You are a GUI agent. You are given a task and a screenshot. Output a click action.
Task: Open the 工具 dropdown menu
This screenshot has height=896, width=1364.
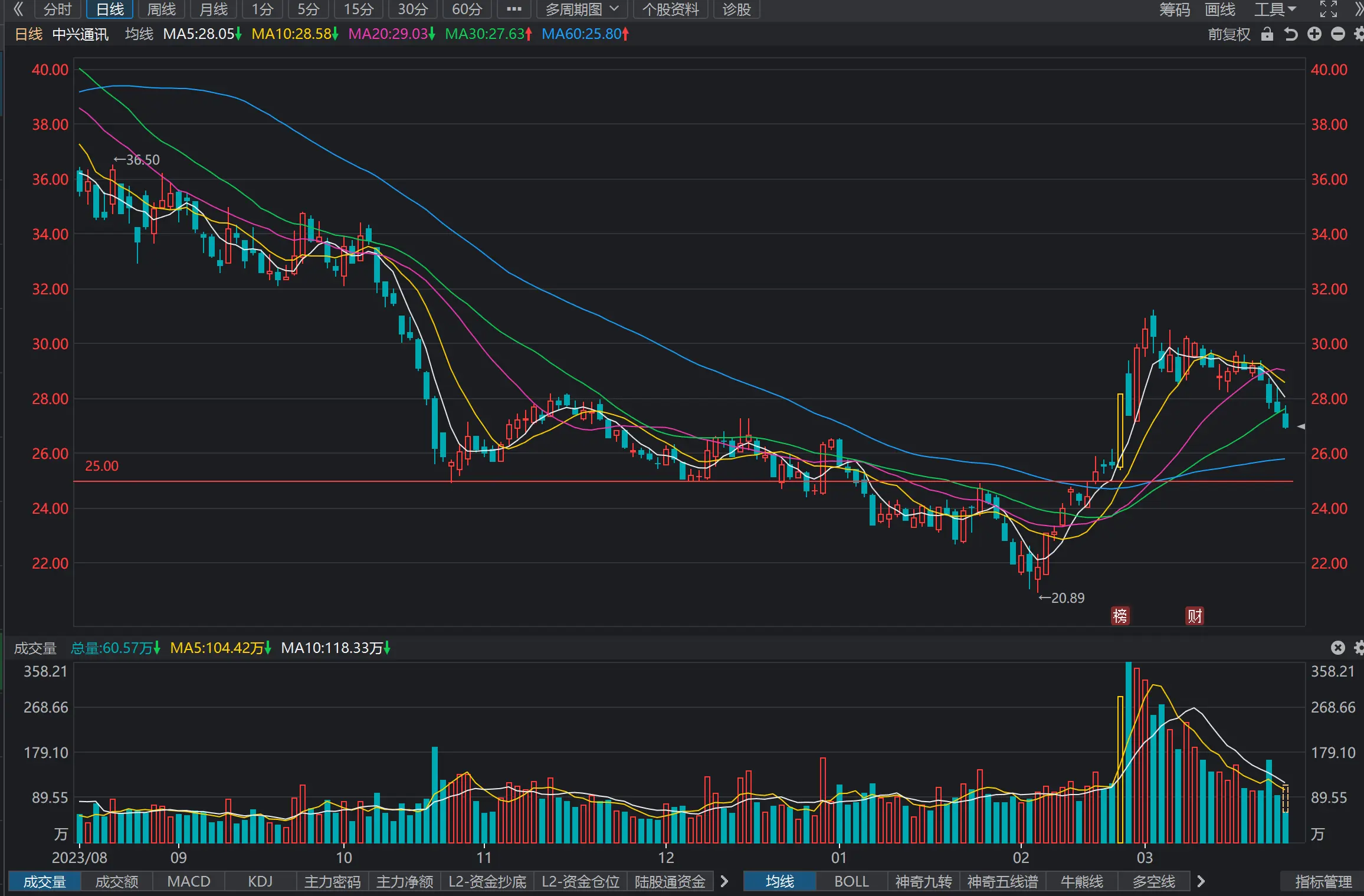[x=1275, y=9]
